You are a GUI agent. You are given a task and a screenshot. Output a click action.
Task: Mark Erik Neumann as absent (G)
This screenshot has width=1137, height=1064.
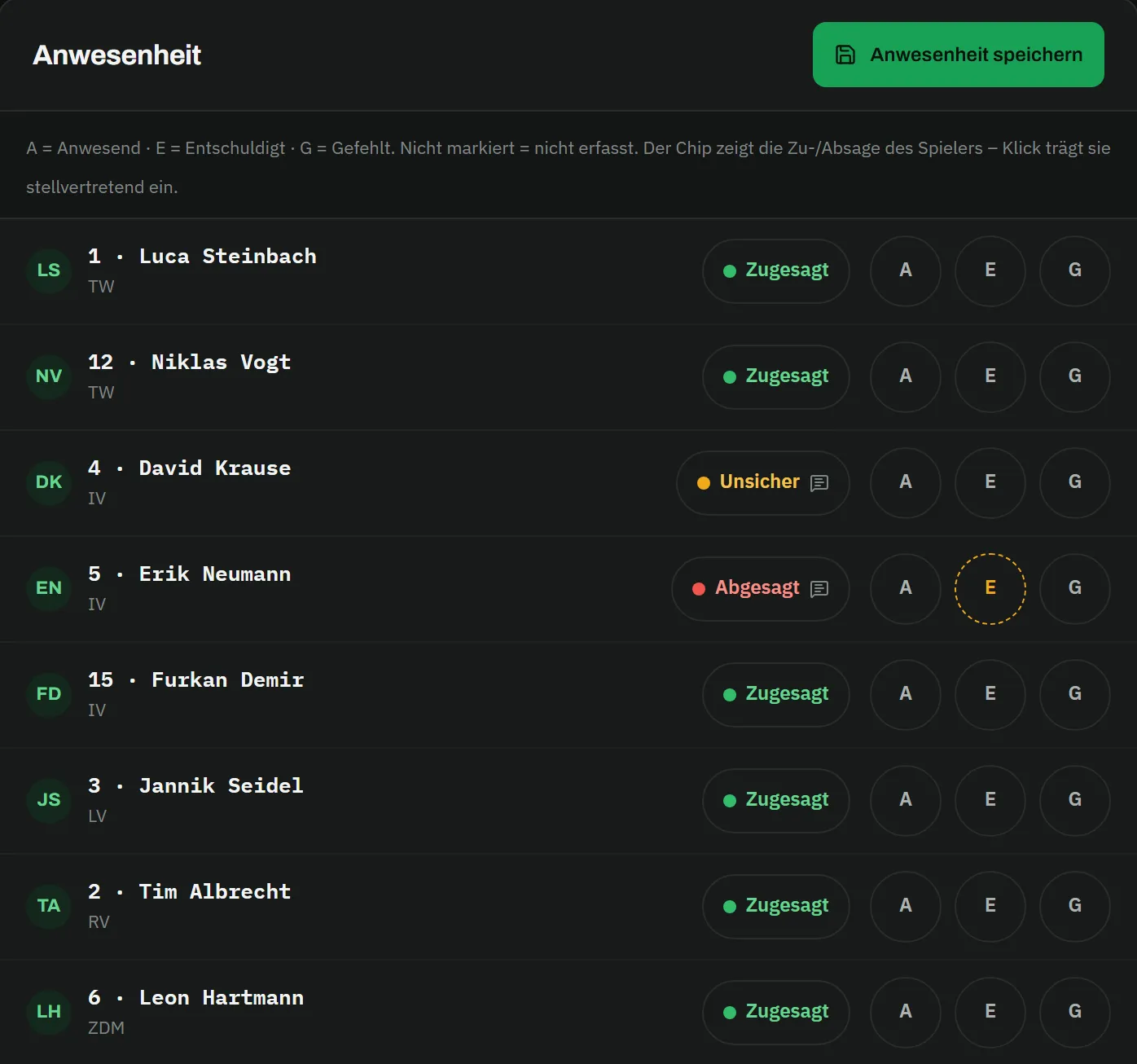pyautogui.click(x=1075, y=589)
